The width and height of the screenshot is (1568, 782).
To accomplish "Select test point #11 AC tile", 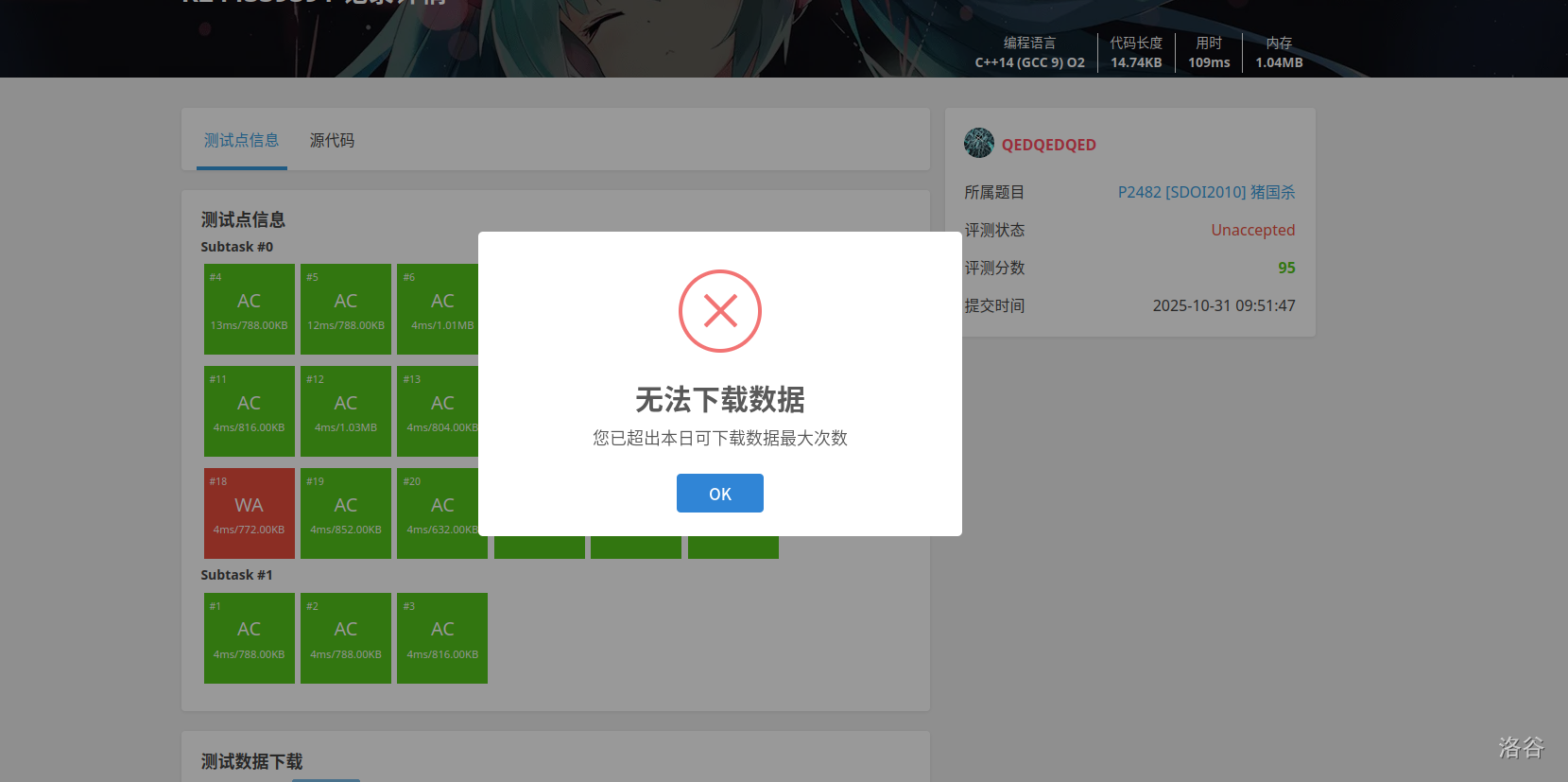I will pyautogui.click(x=250, y=411).
